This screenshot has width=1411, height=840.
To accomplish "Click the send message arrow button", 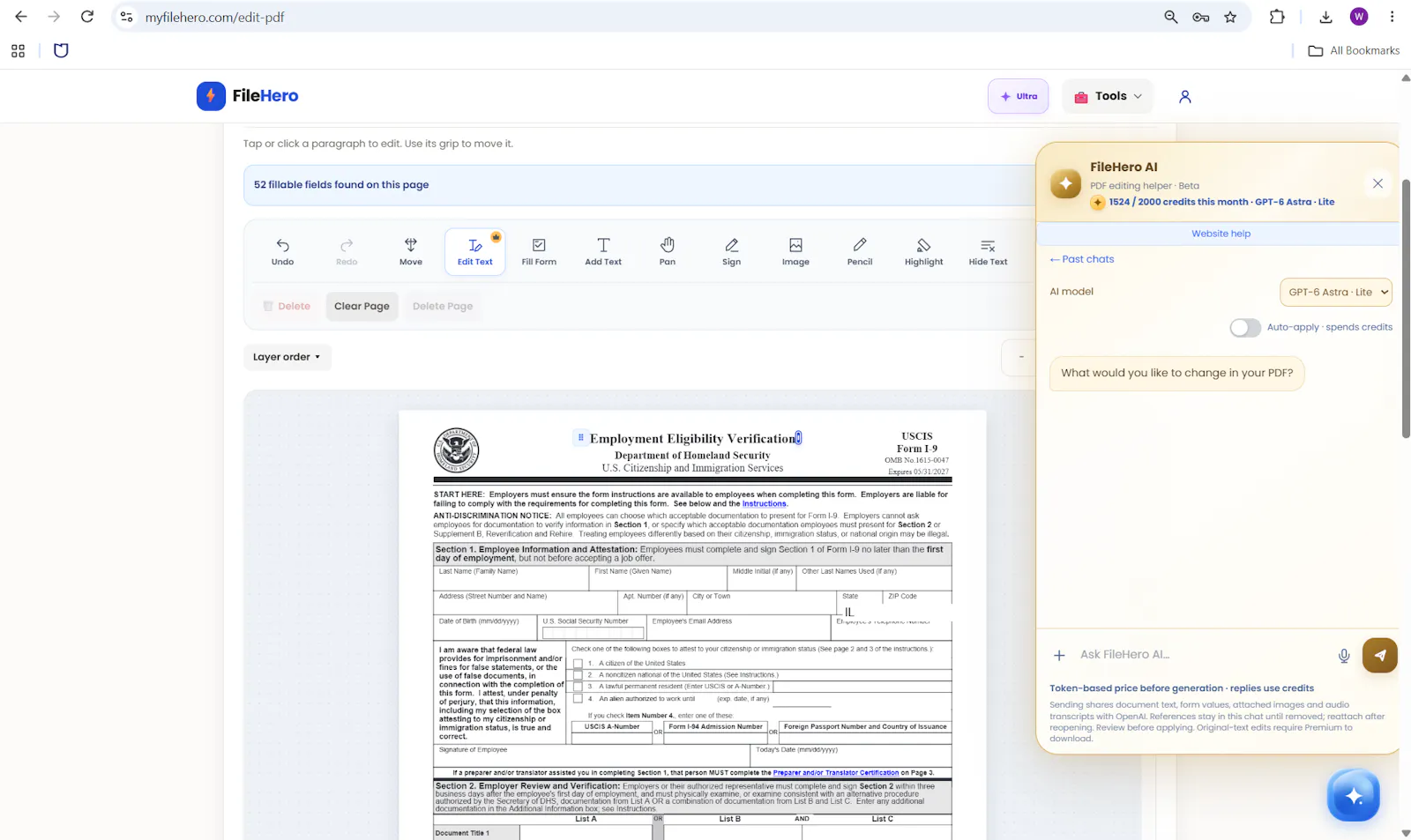I will (x=1380, y=655).
